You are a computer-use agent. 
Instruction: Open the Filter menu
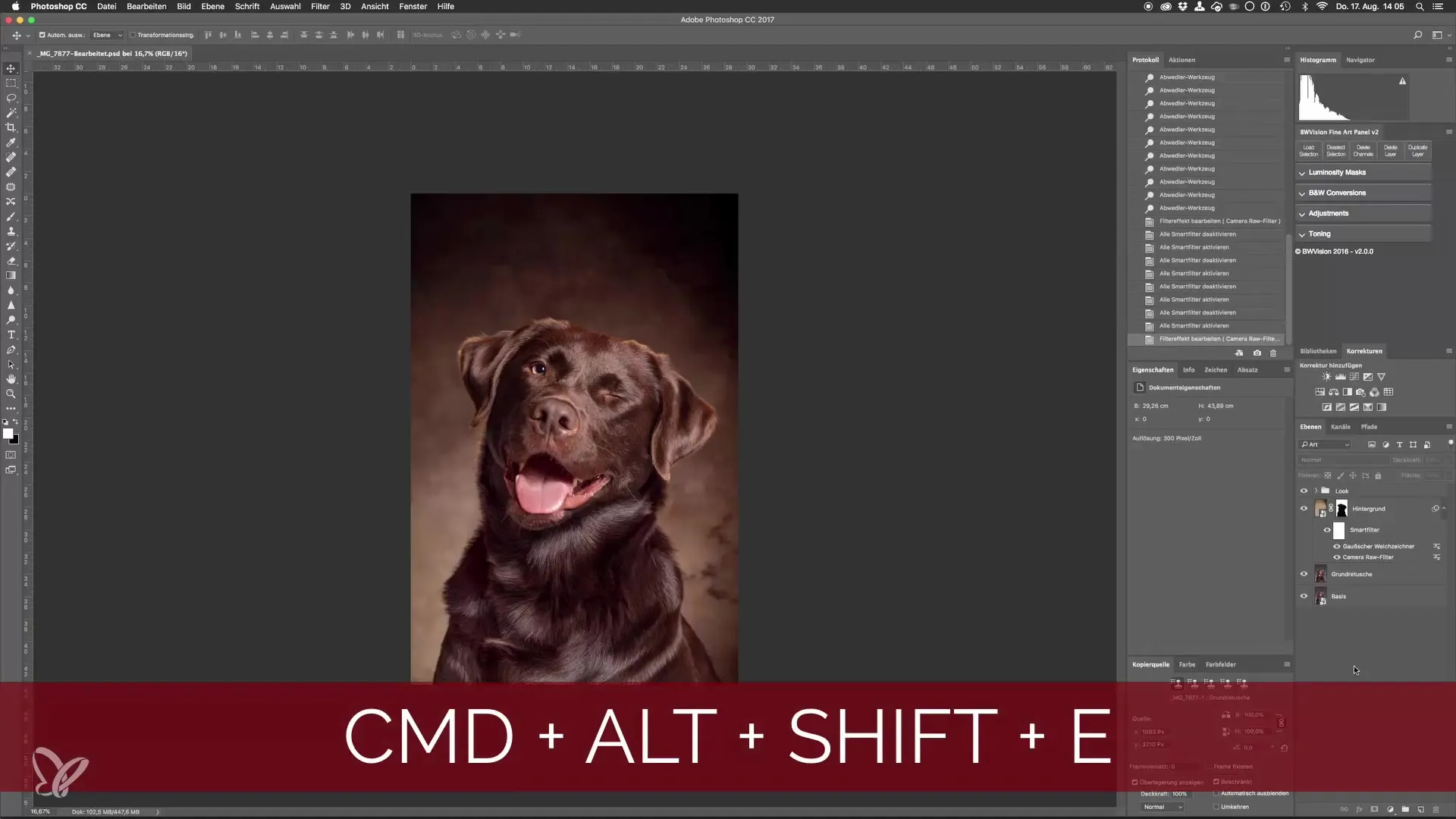point(320,6)
